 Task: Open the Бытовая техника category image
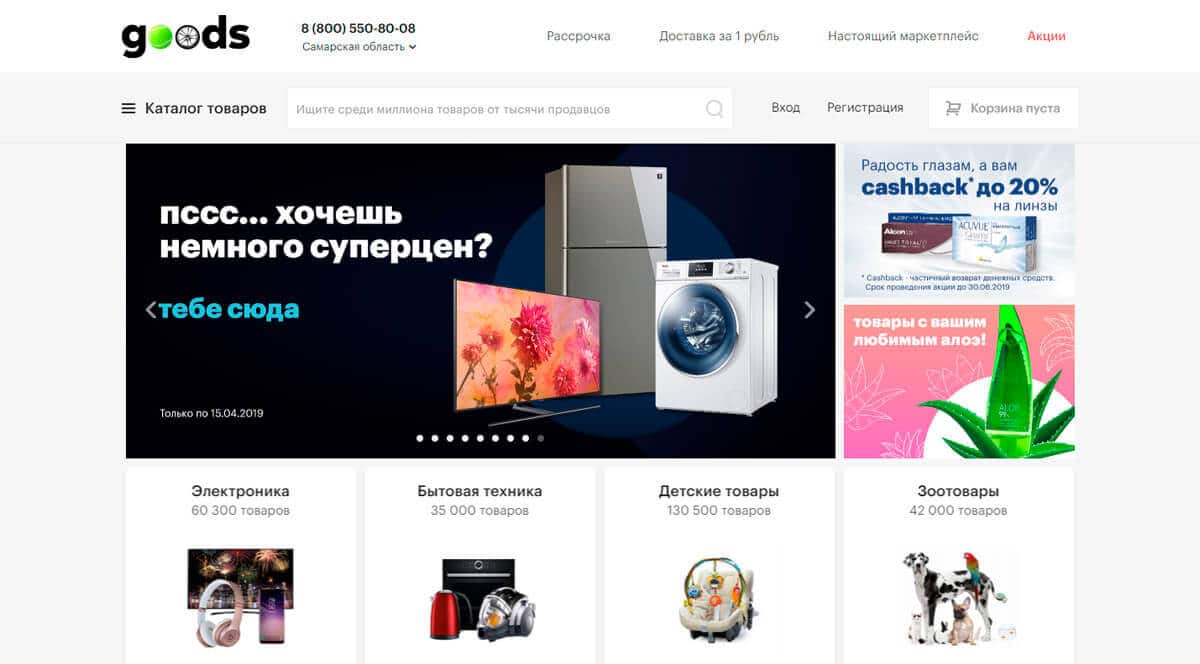coord(480,599)
